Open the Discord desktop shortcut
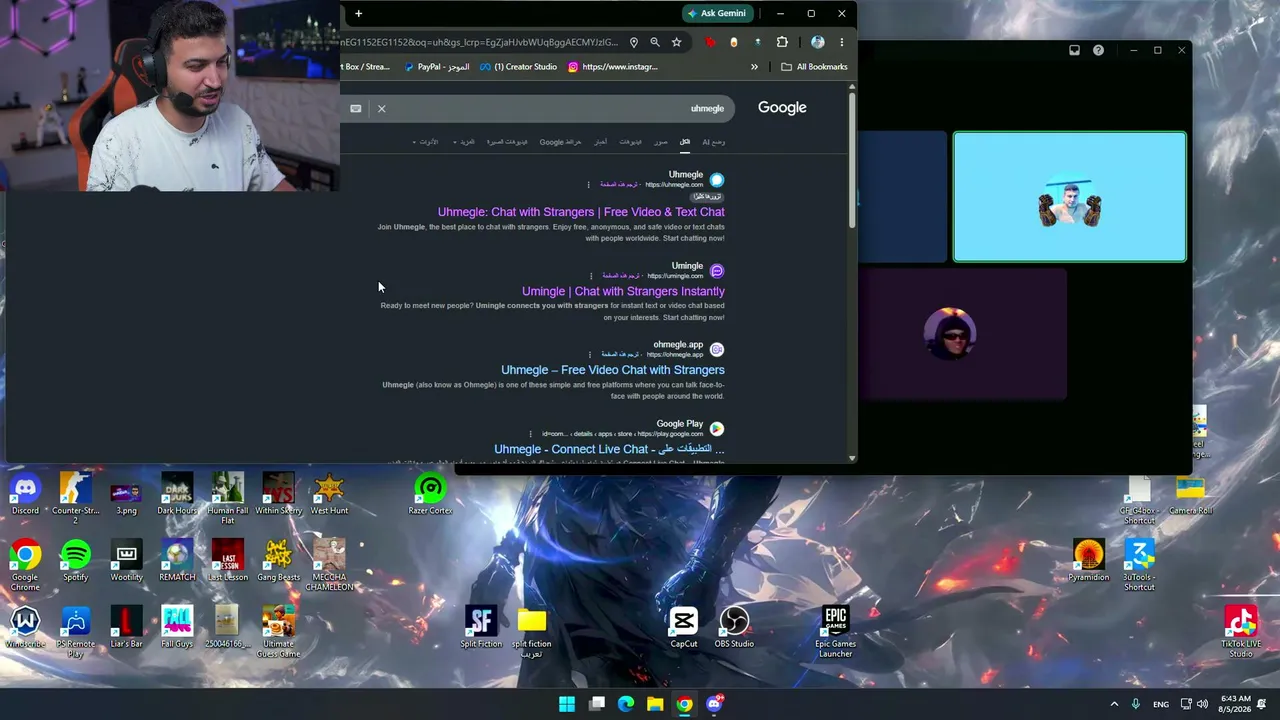 (x=25, y=494)
